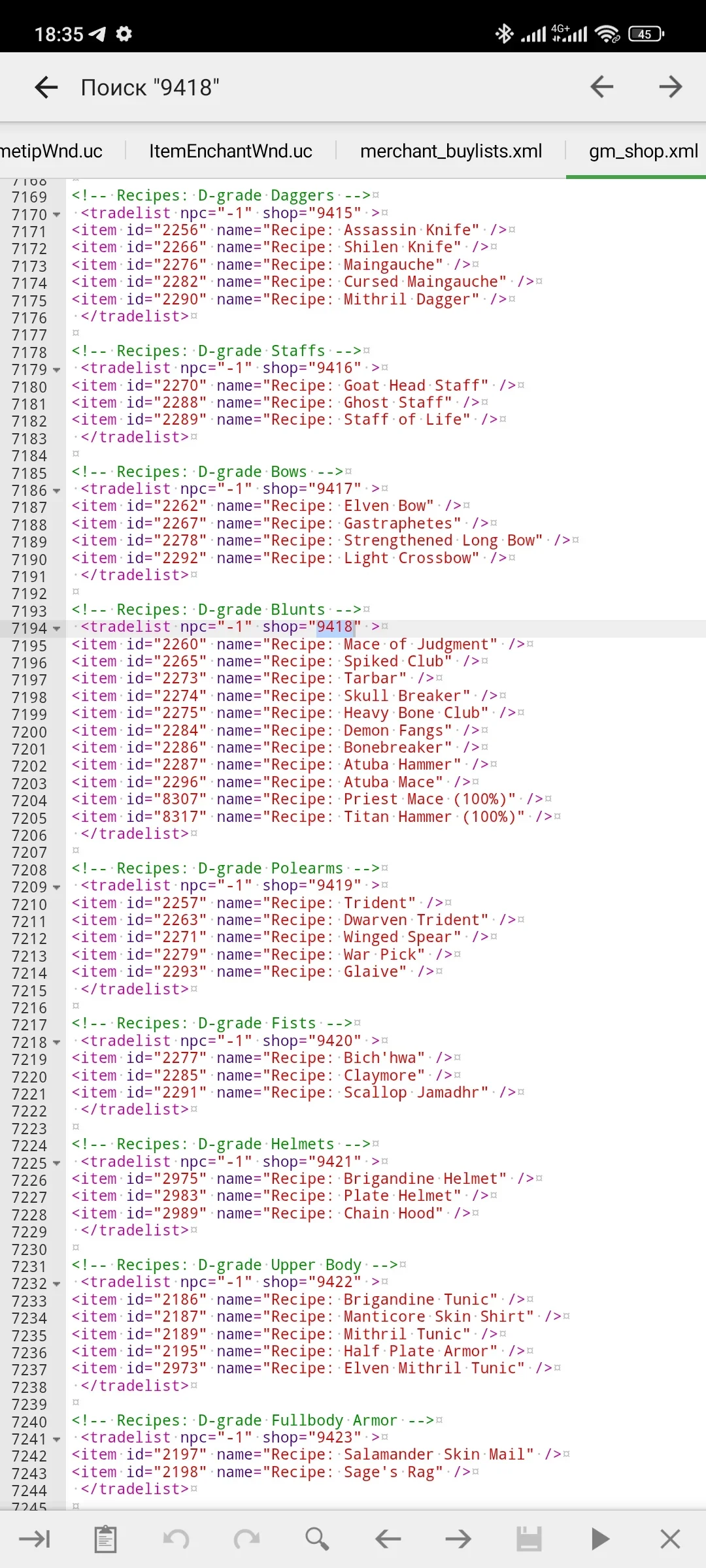
Task: Select the gm_shop.xml tab
Action: tap(644, 151)
